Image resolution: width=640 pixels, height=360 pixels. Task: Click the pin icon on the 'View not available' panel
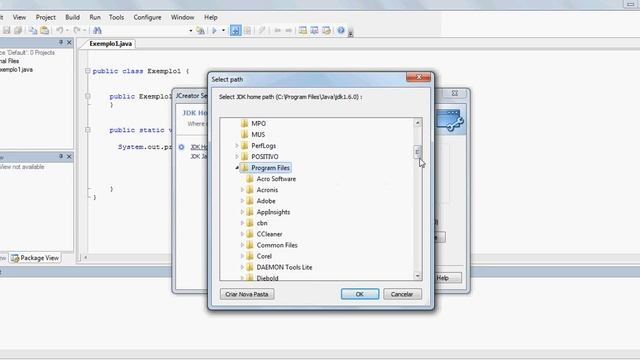coord(61,156)
